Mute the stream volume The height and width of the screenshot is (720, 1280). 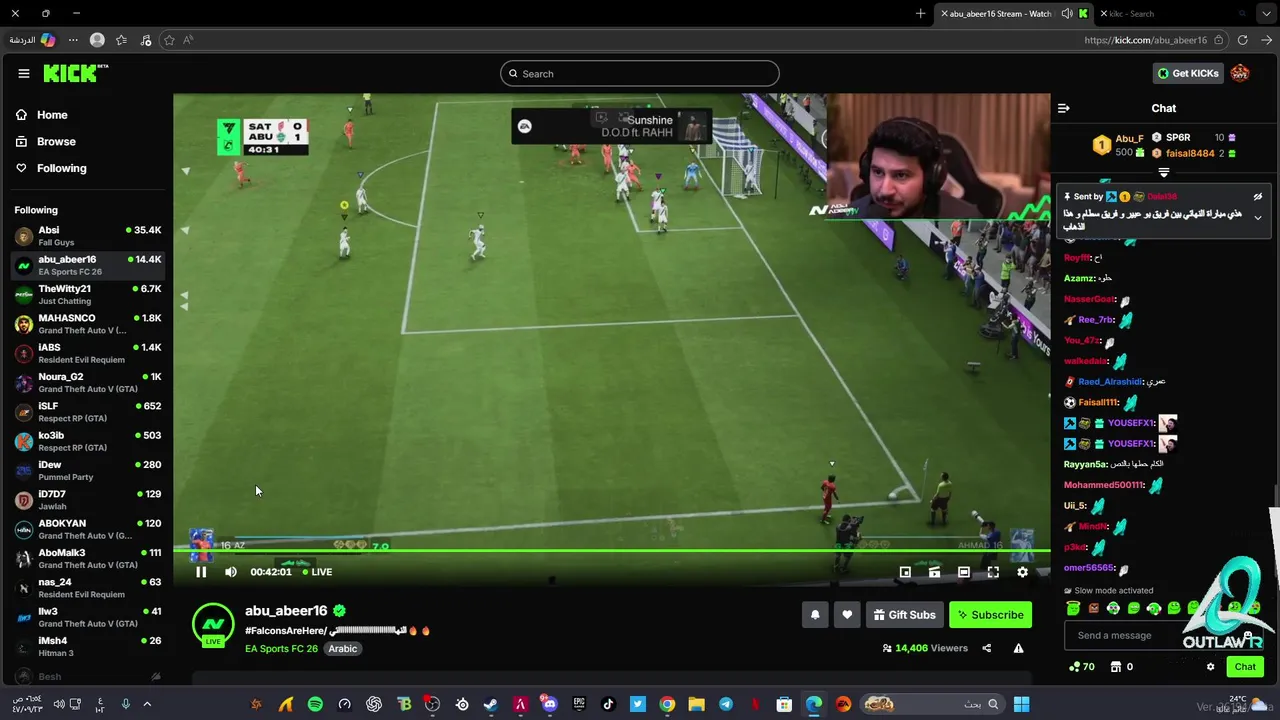click(x=231, y=572)
